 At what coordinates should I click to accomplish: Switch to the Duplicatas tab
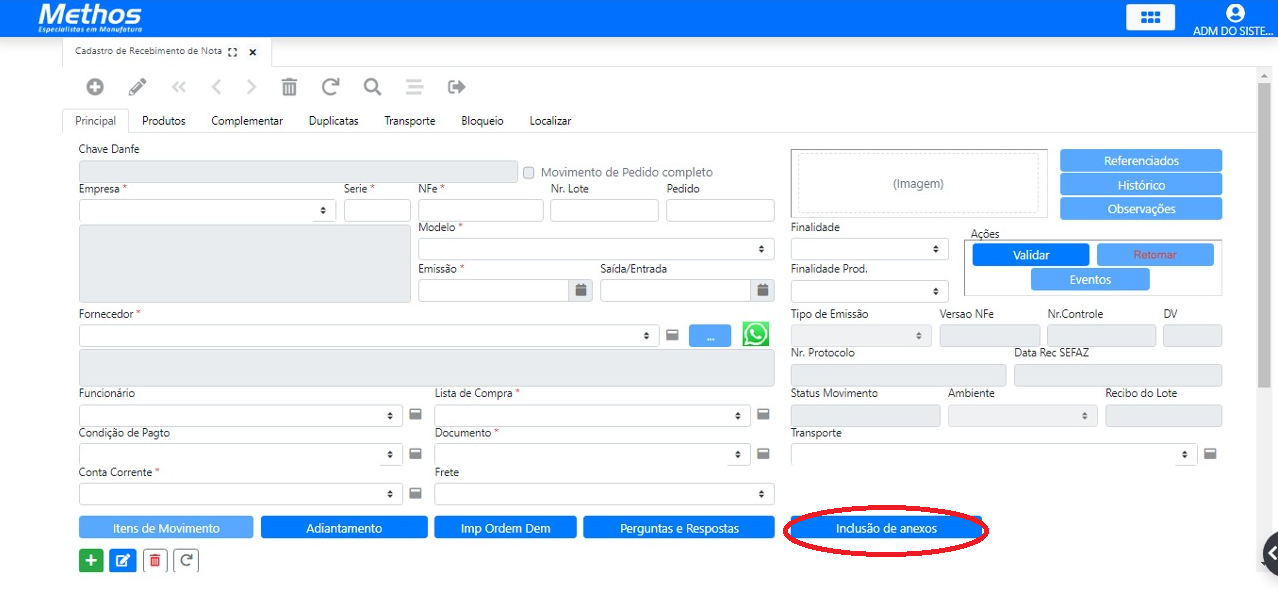(334, 121)
